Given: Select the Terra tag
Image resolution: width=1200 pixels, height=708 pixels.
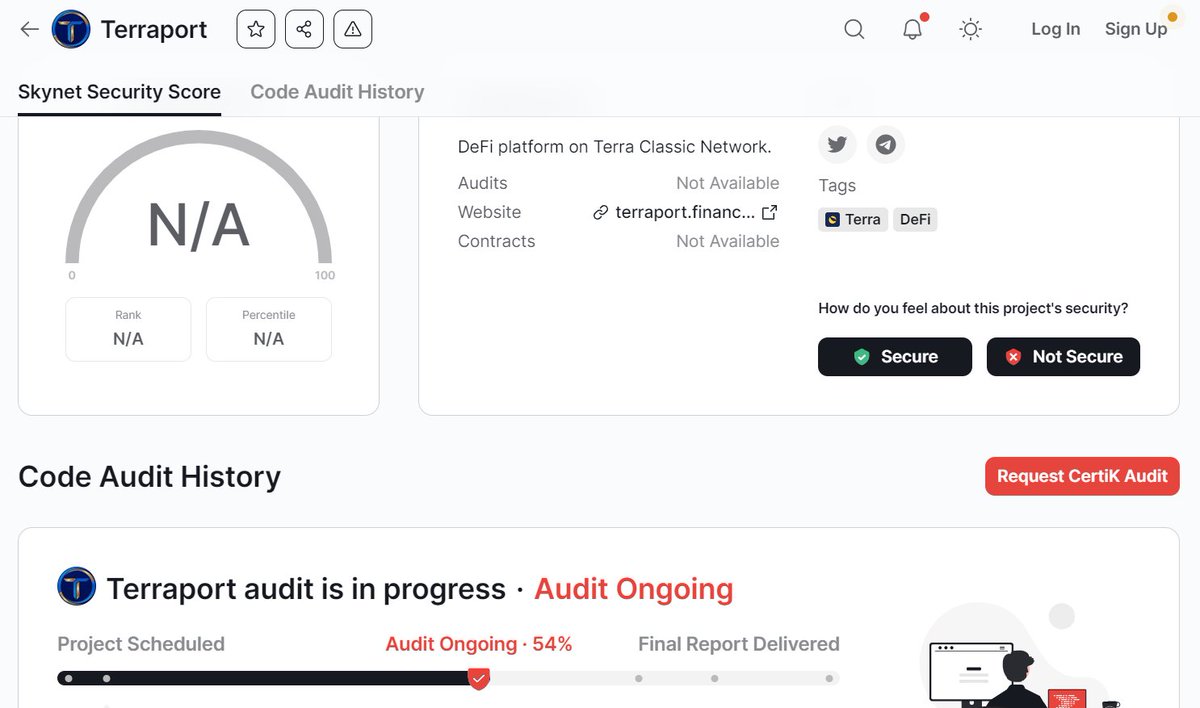Looking at the screenshot, I should pos(853,219).
